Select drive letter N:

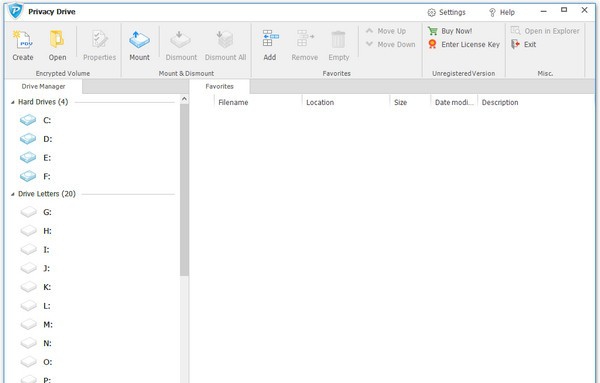pyautogui.click(x=36, y=343)
